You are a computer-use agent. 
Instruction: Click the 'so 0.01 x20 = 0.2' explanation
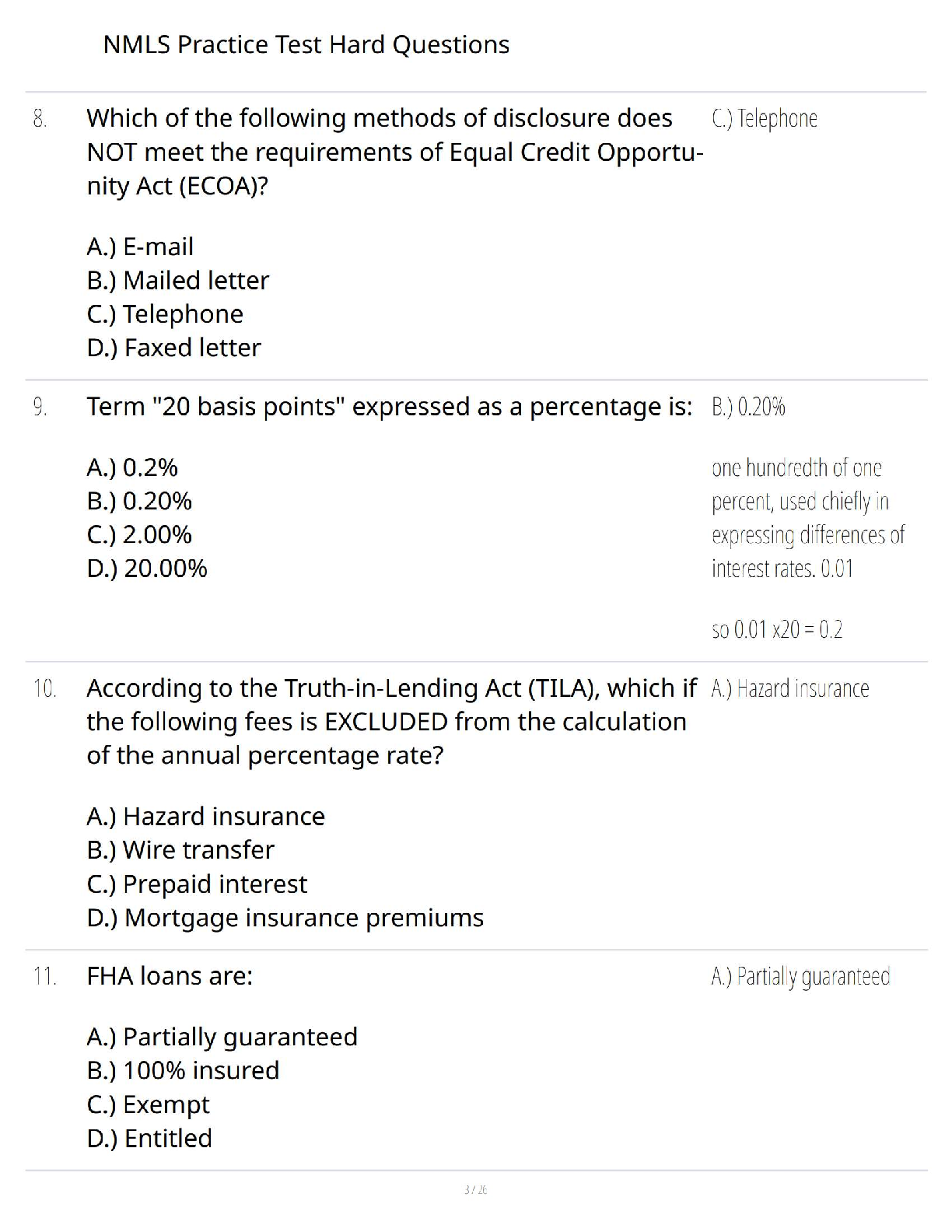tap(776, 629)
